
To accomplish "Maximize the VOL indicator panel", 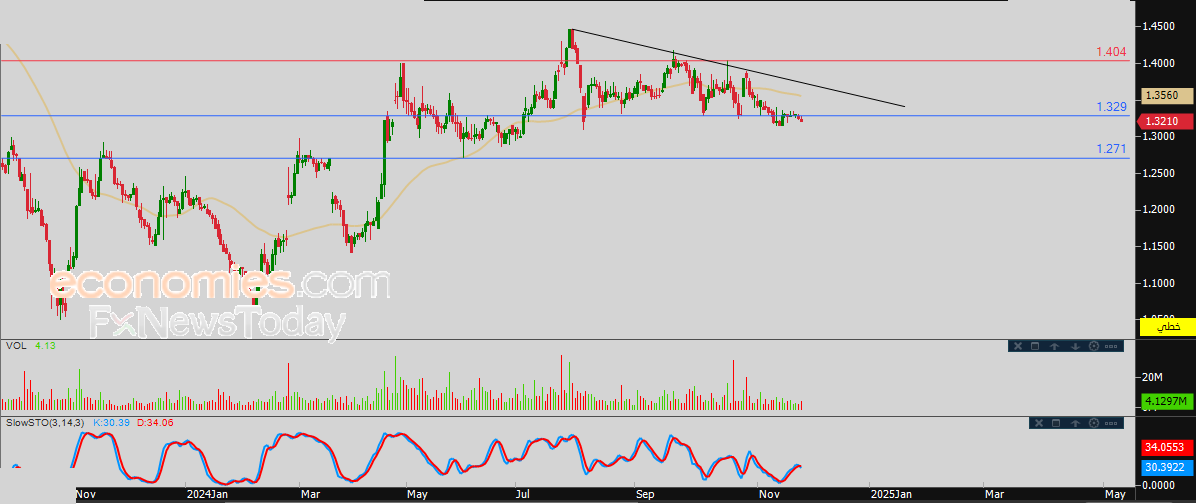I will tap(1035, 346).
